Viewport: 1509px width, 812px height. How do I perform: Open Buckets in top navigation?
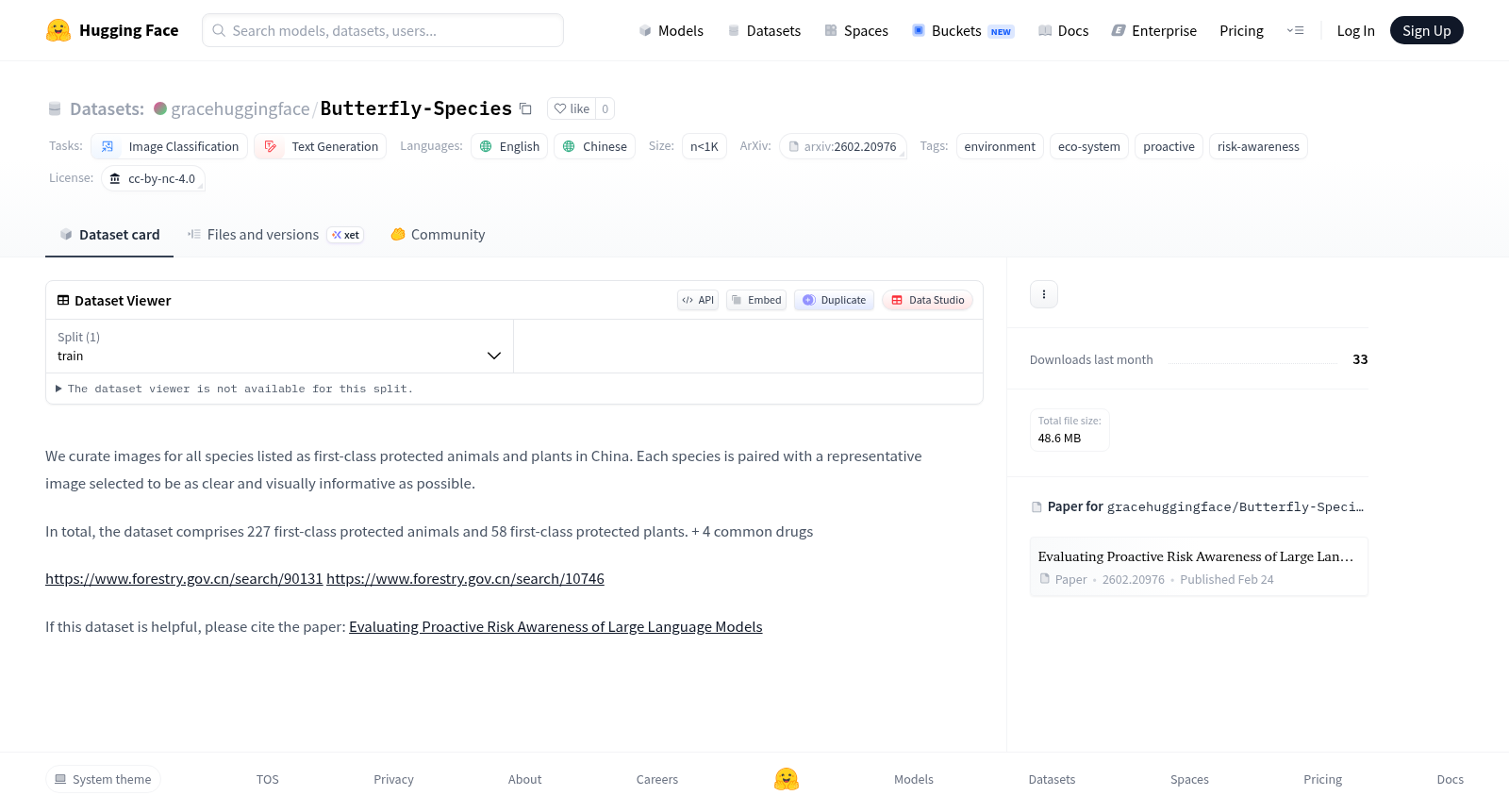tap(963, 30)
